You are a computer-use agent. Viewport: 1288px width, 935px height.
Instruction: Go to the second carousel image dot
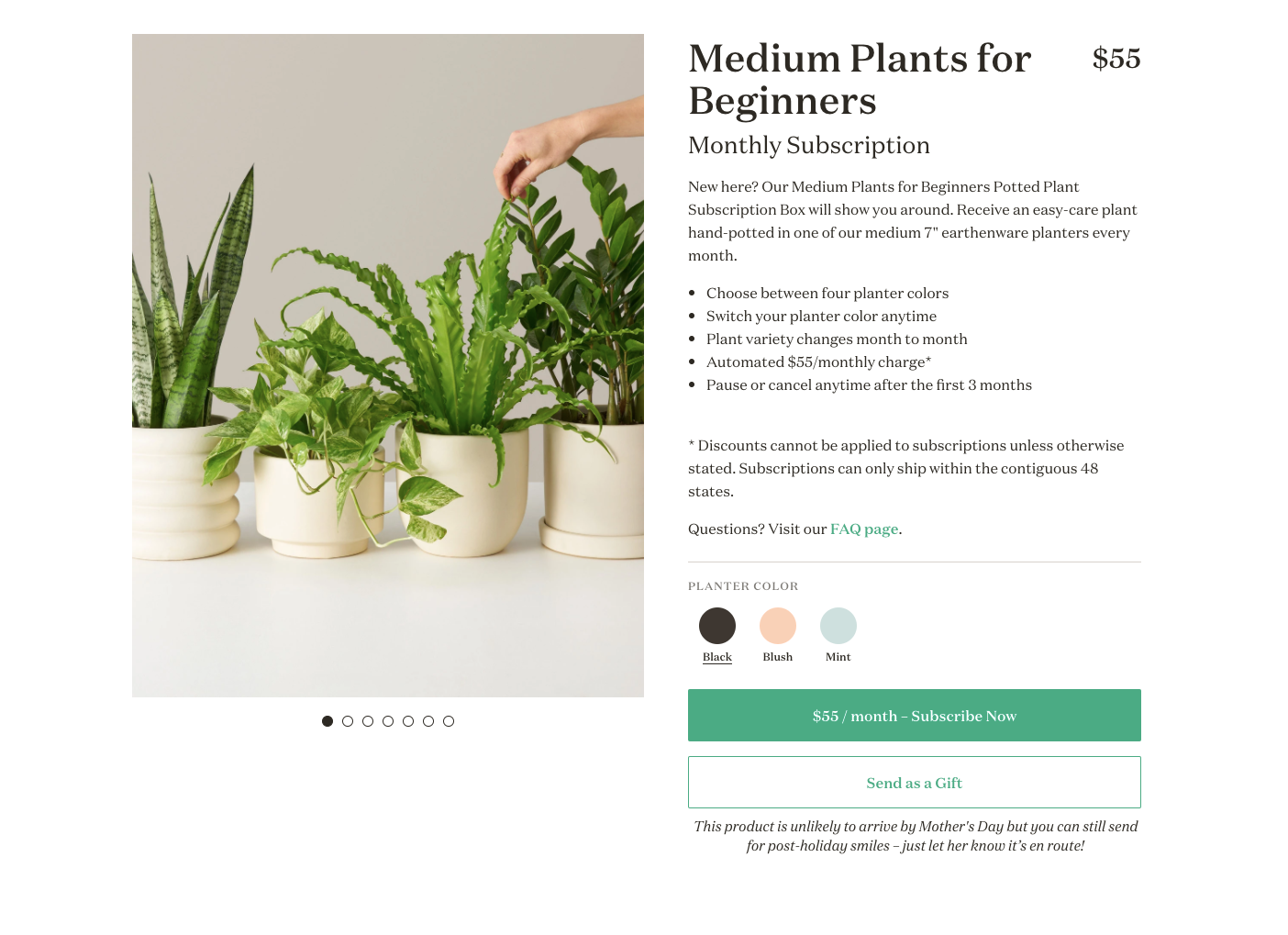pos(348,721)
